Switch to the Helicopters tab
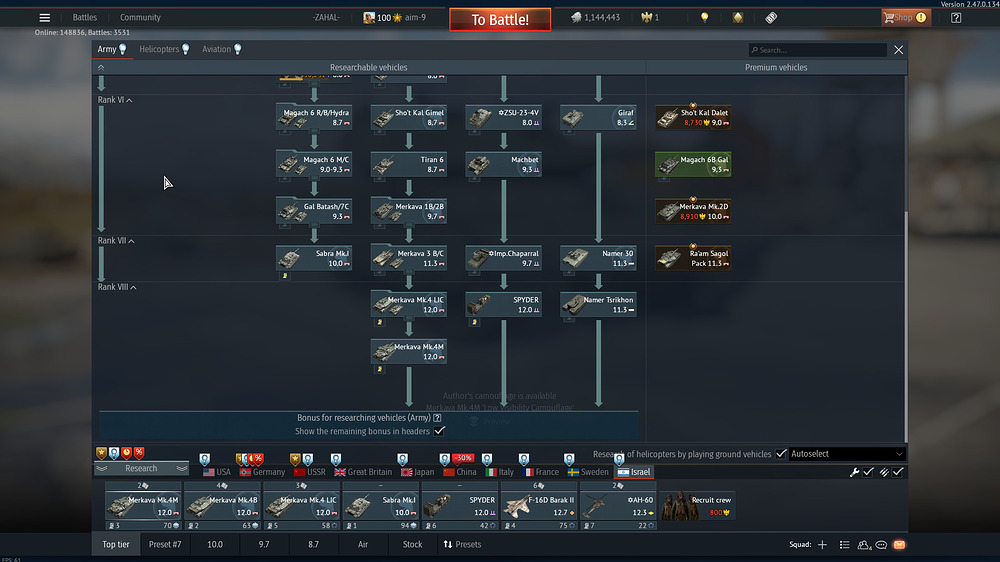Viewport: 1000px width, 562px height. coord(165,49)
